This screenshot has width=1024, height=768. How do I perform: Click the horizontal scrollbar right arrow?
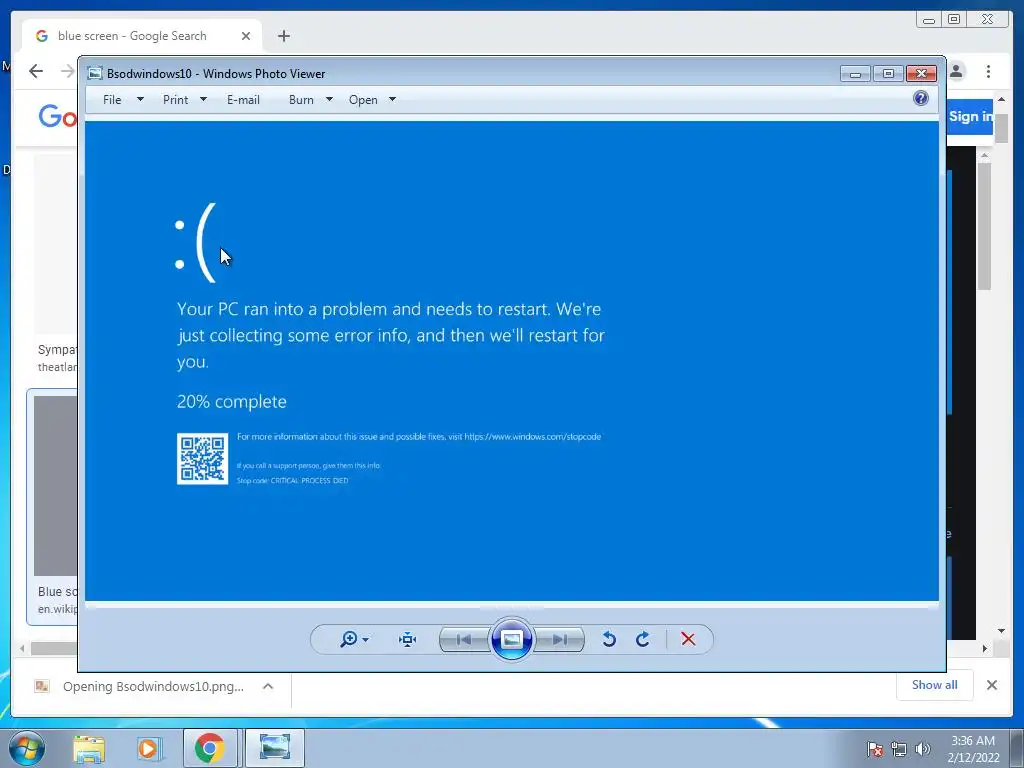[985, 648]
